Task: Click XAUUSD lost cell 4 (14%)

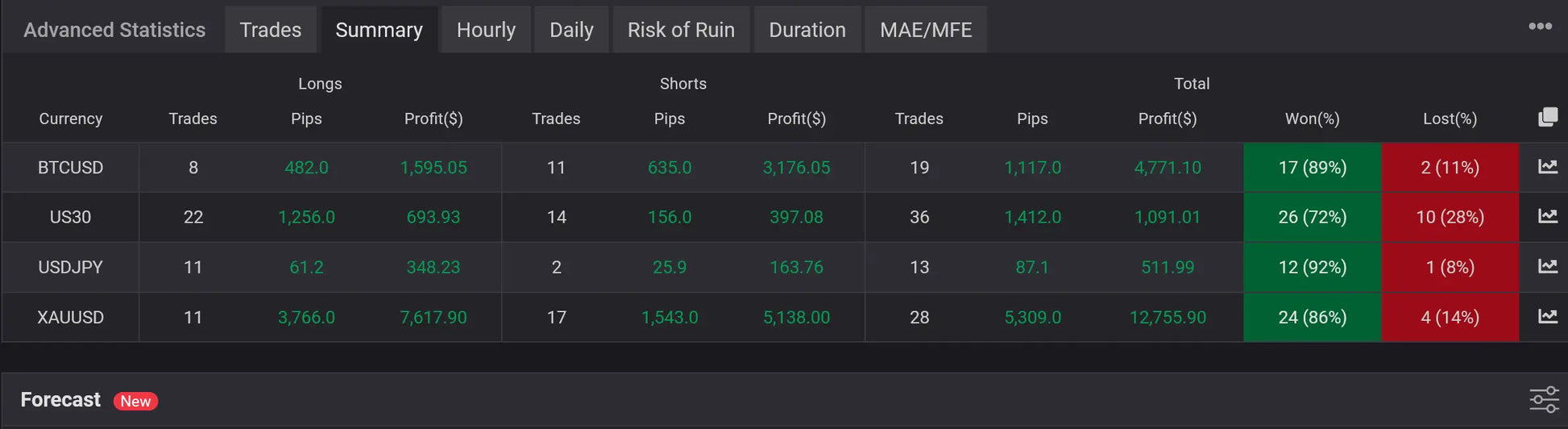Action: pos(1450,317)
